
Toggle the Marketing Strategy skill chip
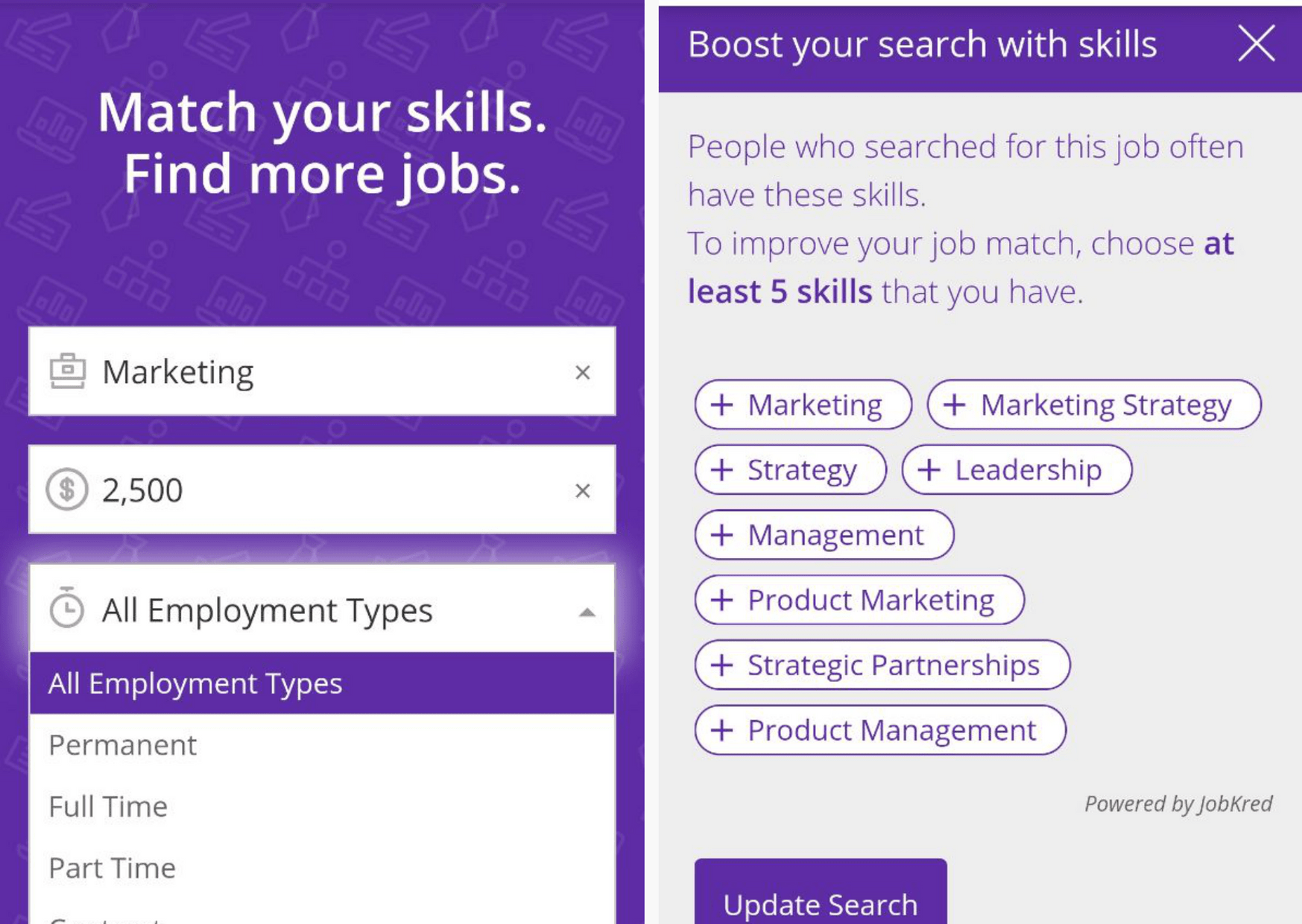click(1093, 405)
